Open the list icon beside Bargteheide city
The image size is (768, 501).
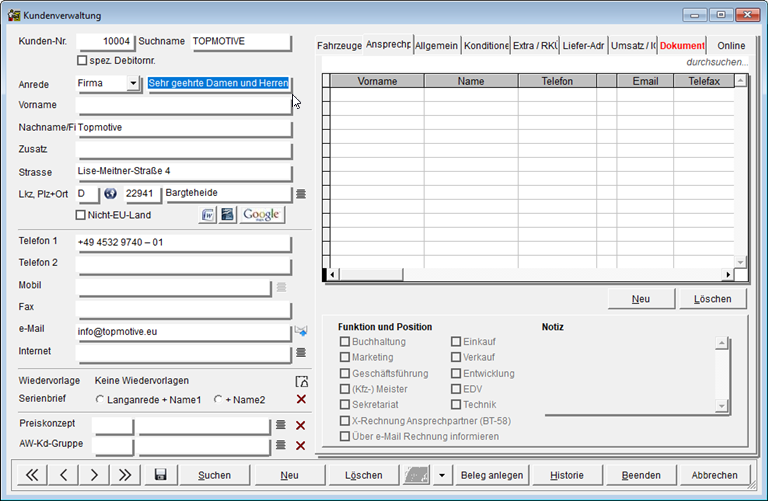[301, 194]
